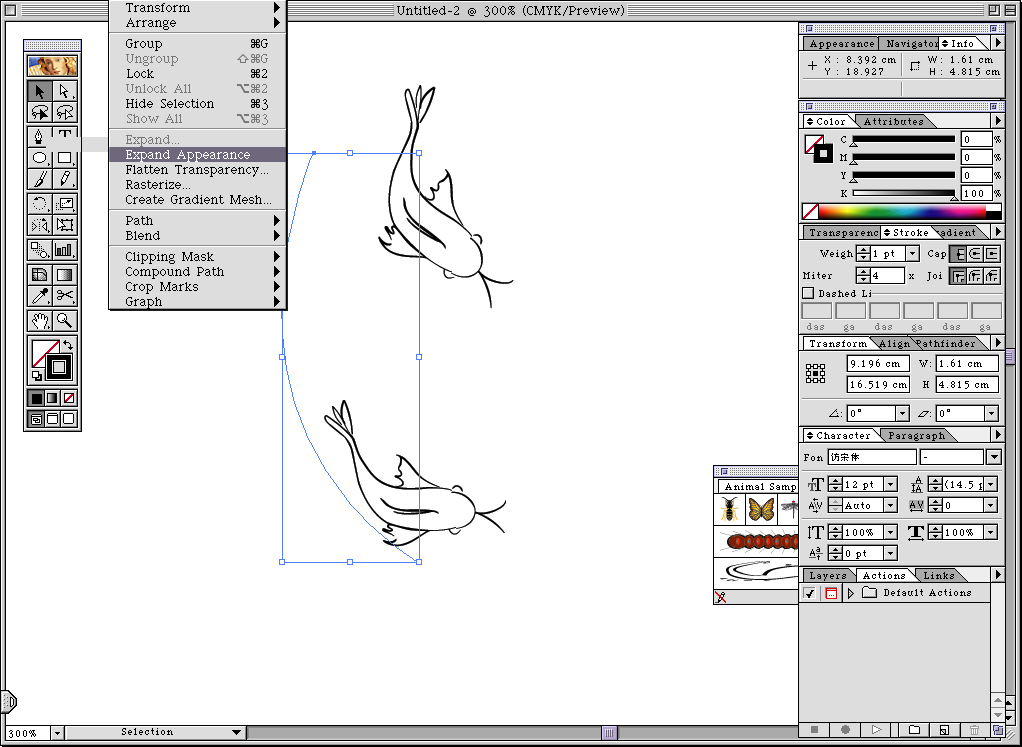Choose Expand Appearance from the menu

[197, 154]
